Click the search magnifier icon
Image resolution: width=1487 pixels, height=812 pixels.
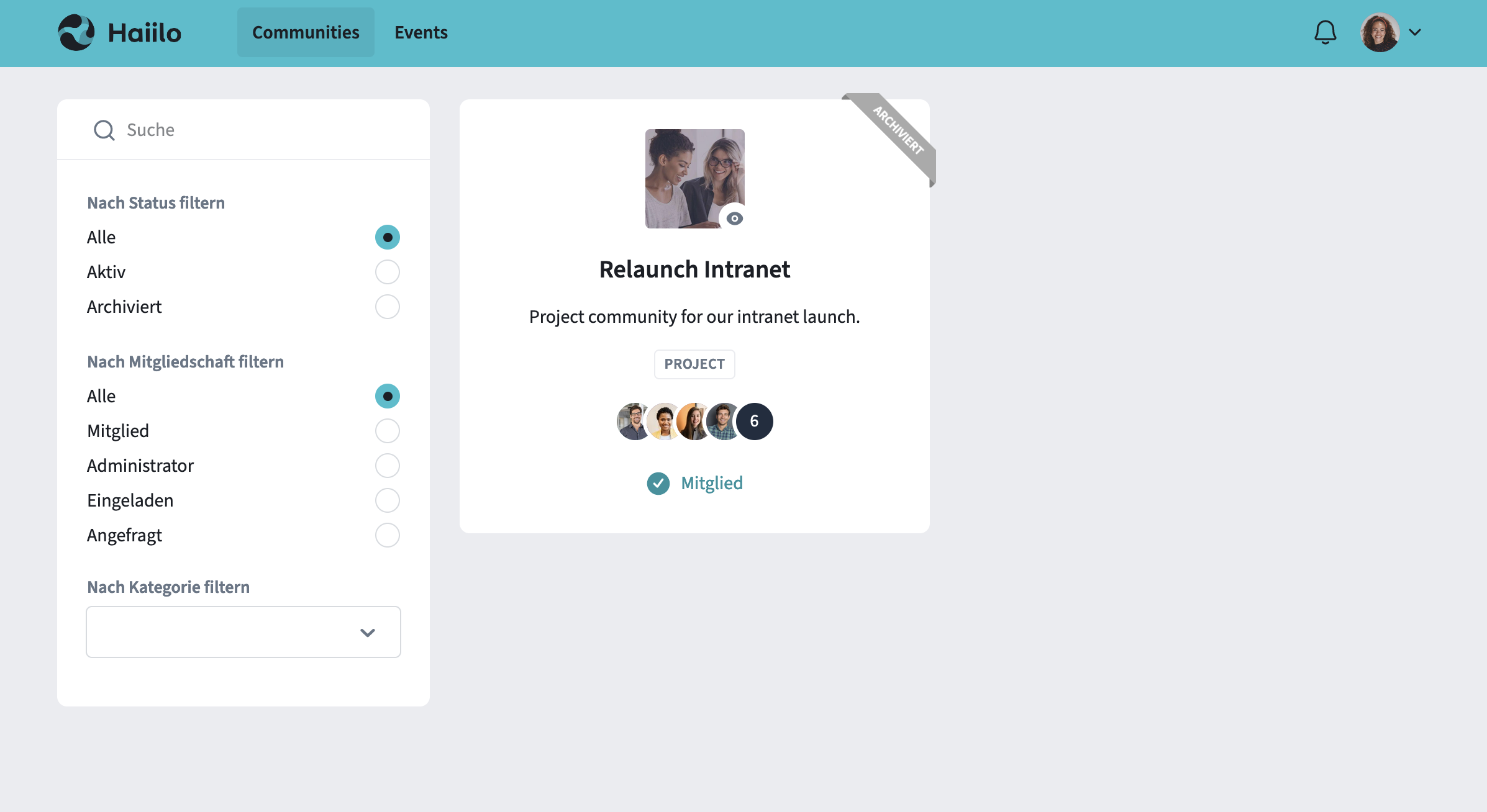click(104, 130)
